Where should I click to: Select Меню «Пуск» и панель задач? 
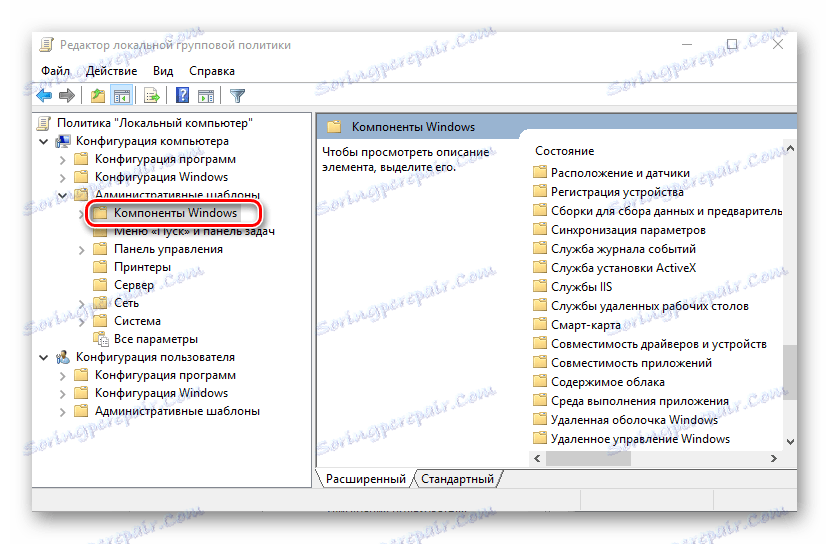coord(194,231)
